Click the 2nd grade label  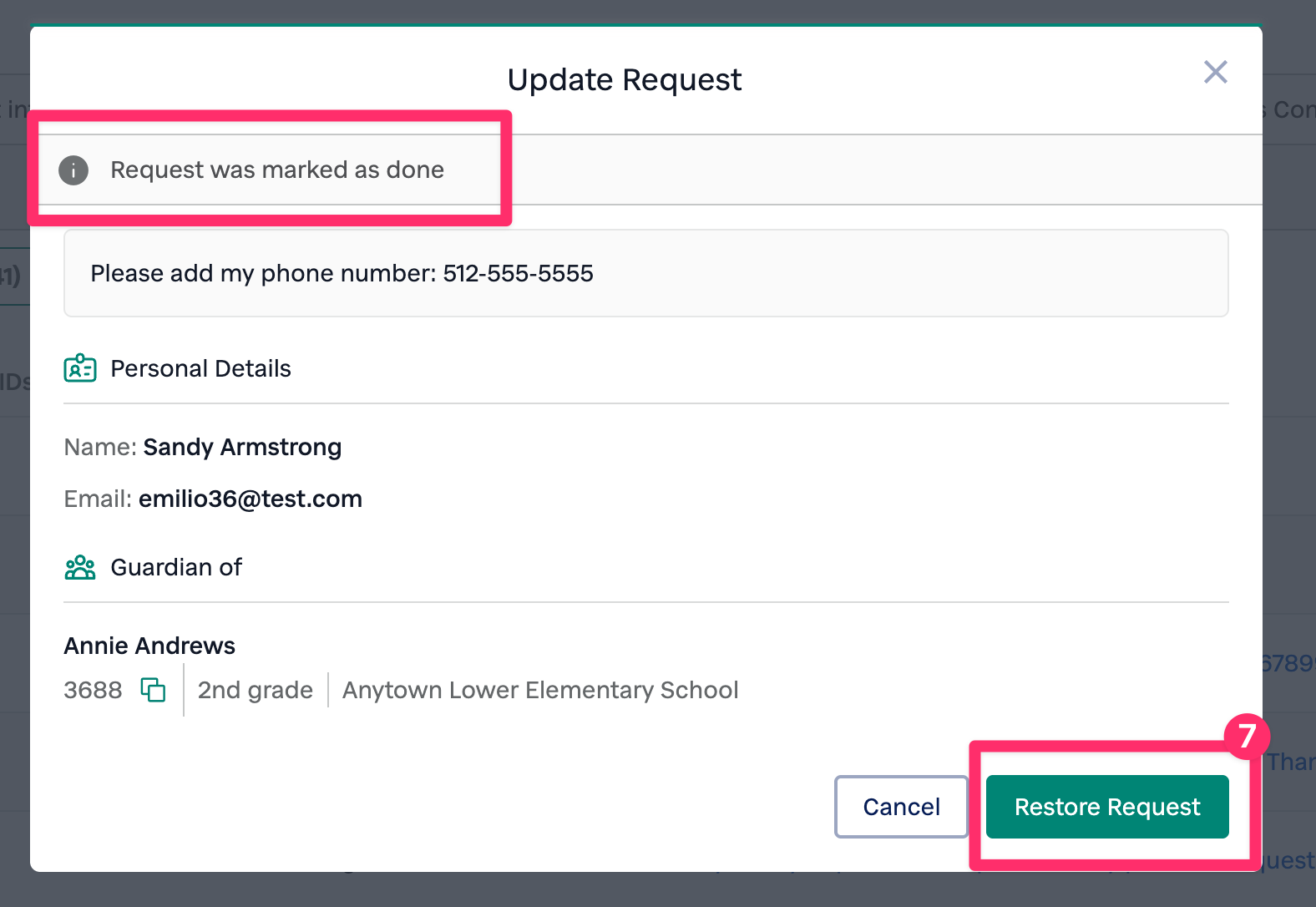coord(255,690)
